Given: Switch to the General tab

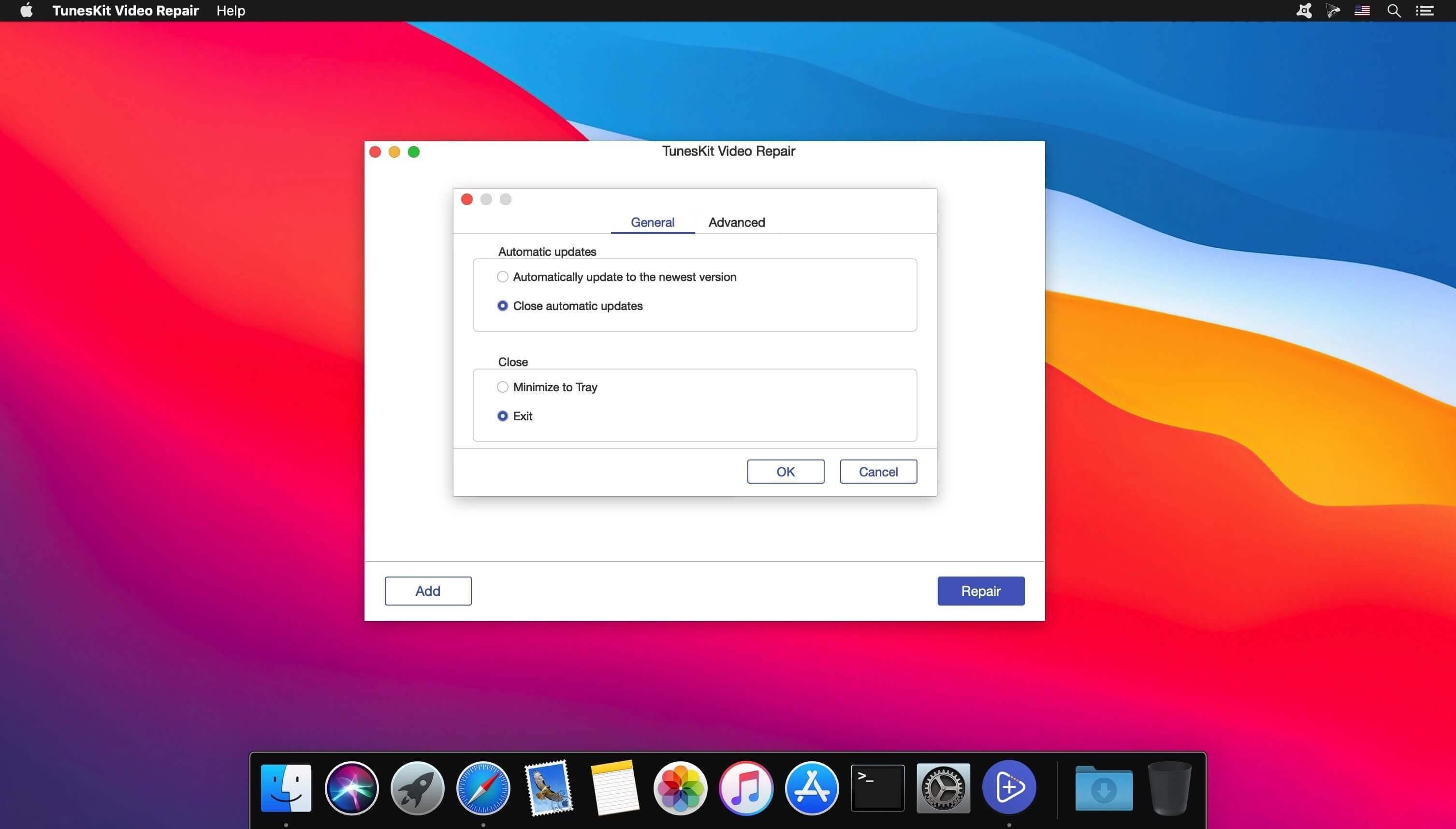Looking at the screenshot, I should pyautogui.click(x=653, y=222).
